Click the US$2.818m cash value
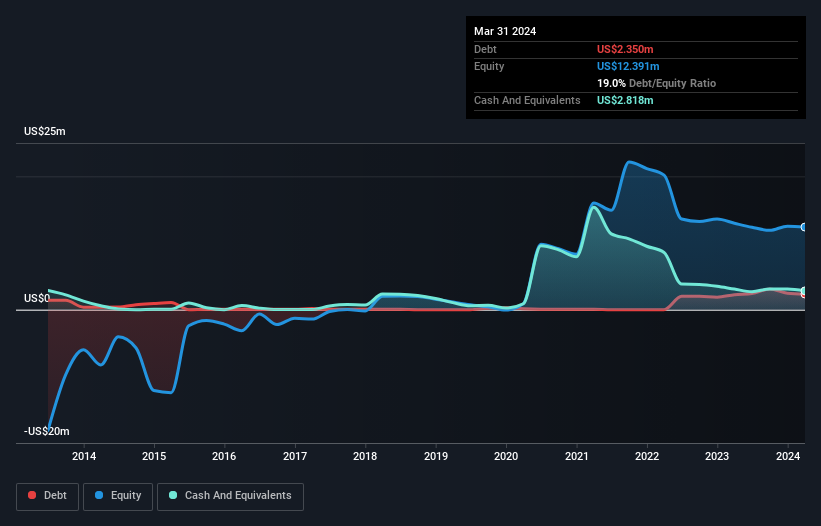The width and height of the screenshot is (821, 526). coord(625,100)
